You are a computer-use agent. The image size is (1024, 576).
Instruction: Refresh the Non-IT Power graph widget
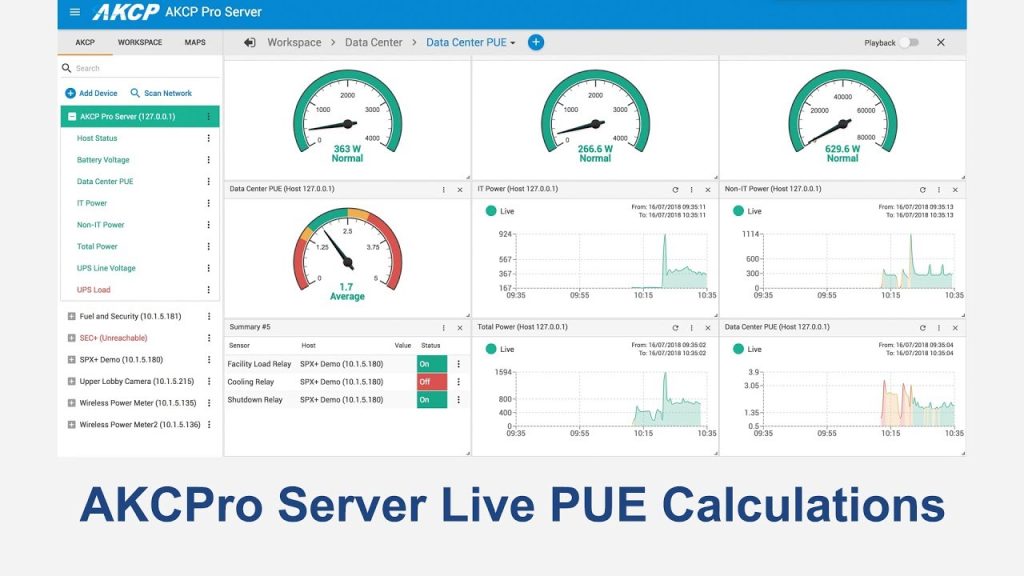tap(923, 189)
